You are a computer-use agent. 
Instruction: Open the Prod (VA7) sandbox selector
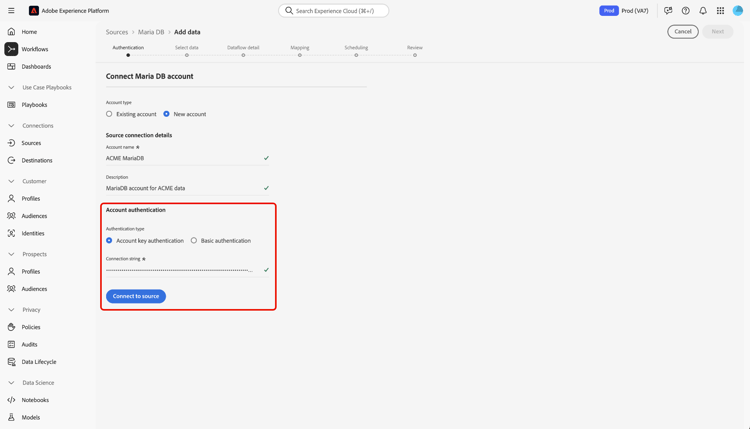[635, 11]
